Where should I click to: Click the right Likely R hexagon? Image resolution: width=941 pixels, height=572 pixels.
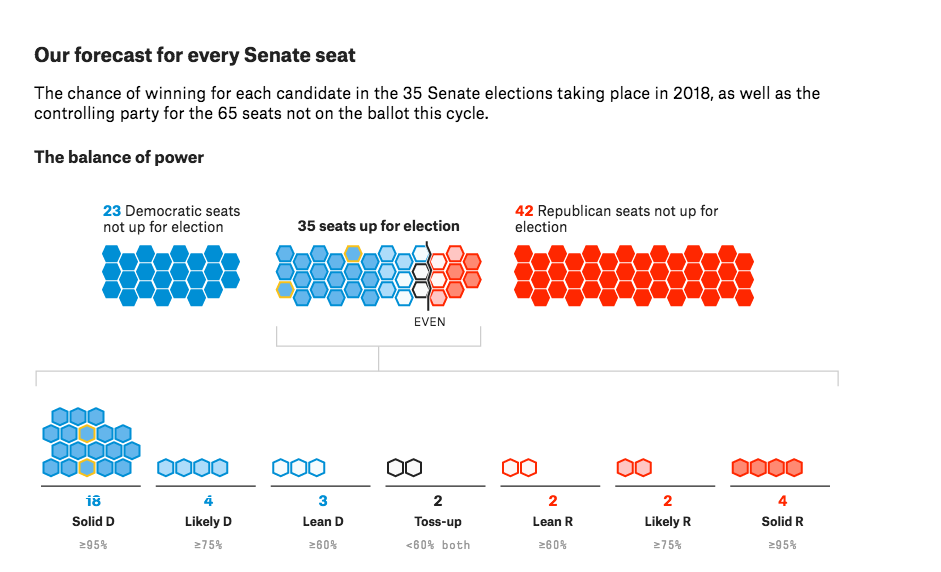point(643,467)
